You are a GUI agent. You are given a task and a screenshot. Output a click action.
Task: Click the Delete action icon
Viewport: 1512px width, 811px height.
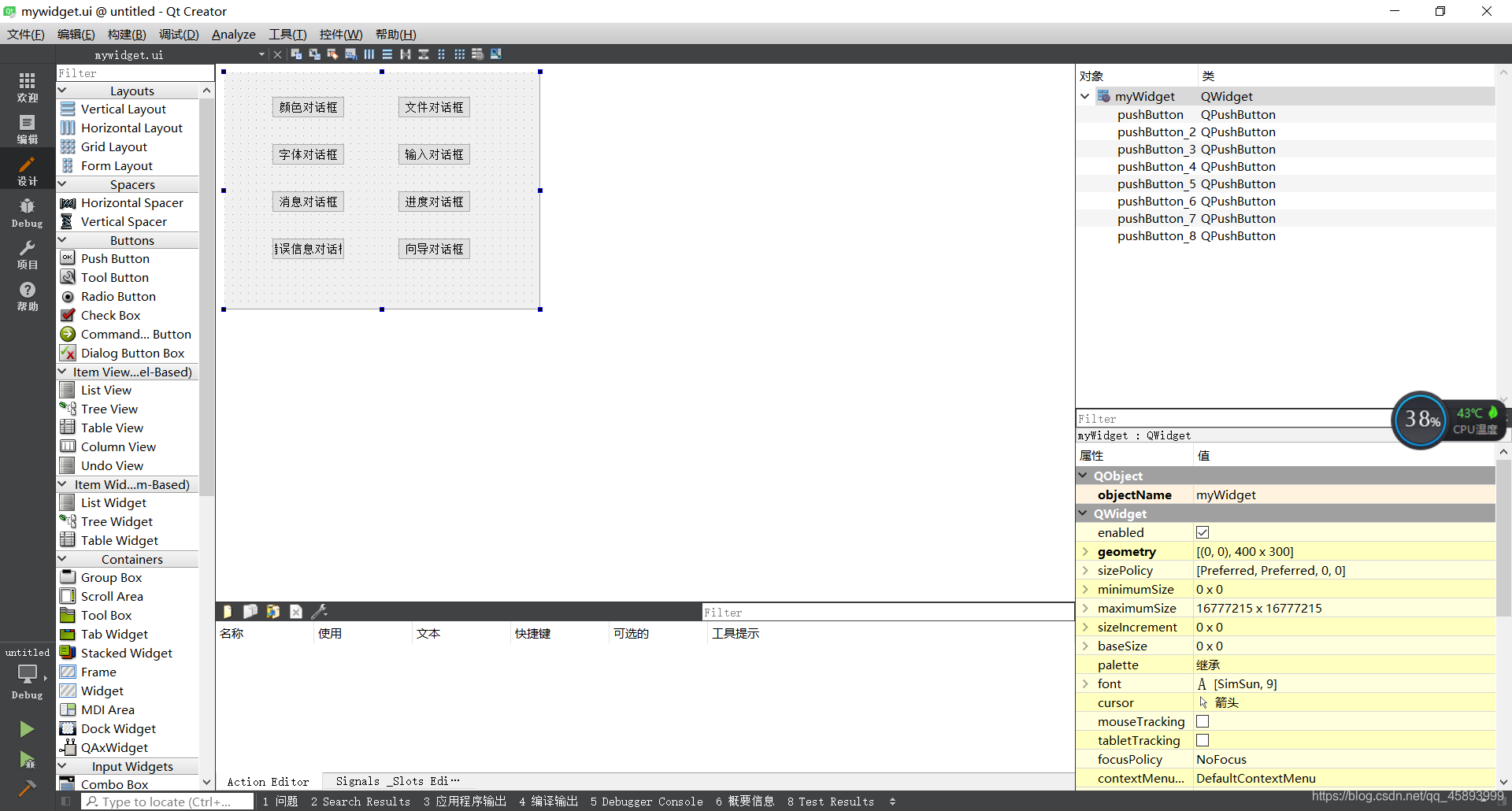click(x=295, y=612)
